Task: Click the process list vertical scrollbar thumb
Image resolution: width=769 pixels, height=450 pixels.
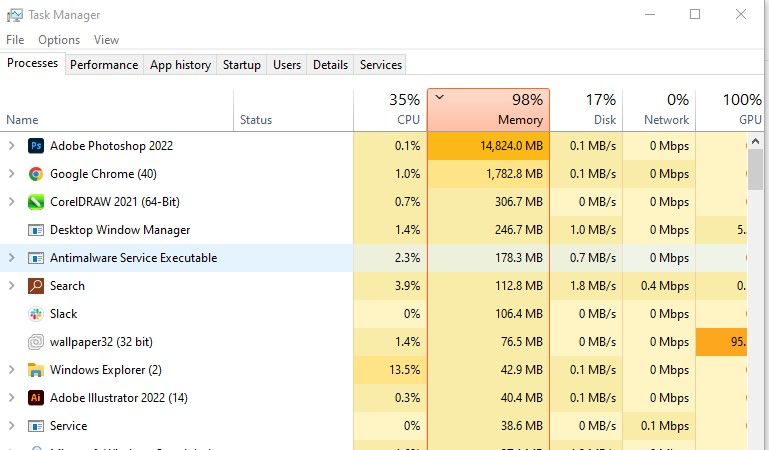Action: point(755,170)
